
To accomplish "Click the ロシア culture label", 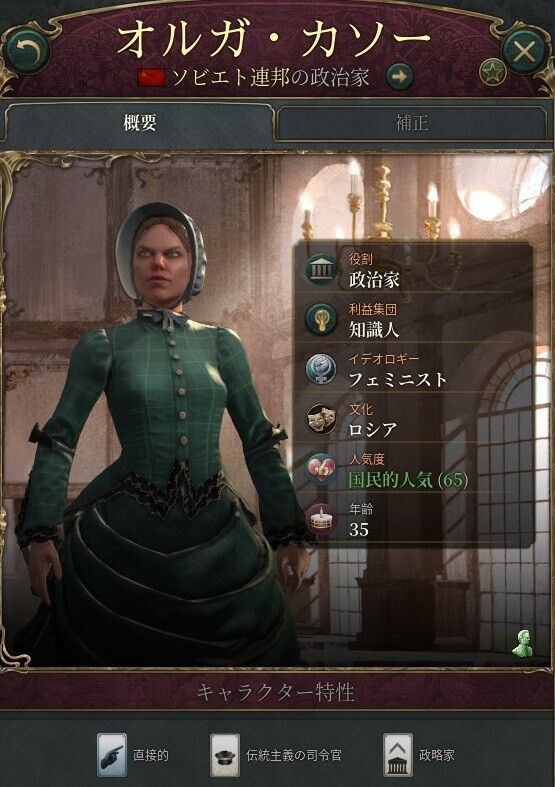I will 372,430.
